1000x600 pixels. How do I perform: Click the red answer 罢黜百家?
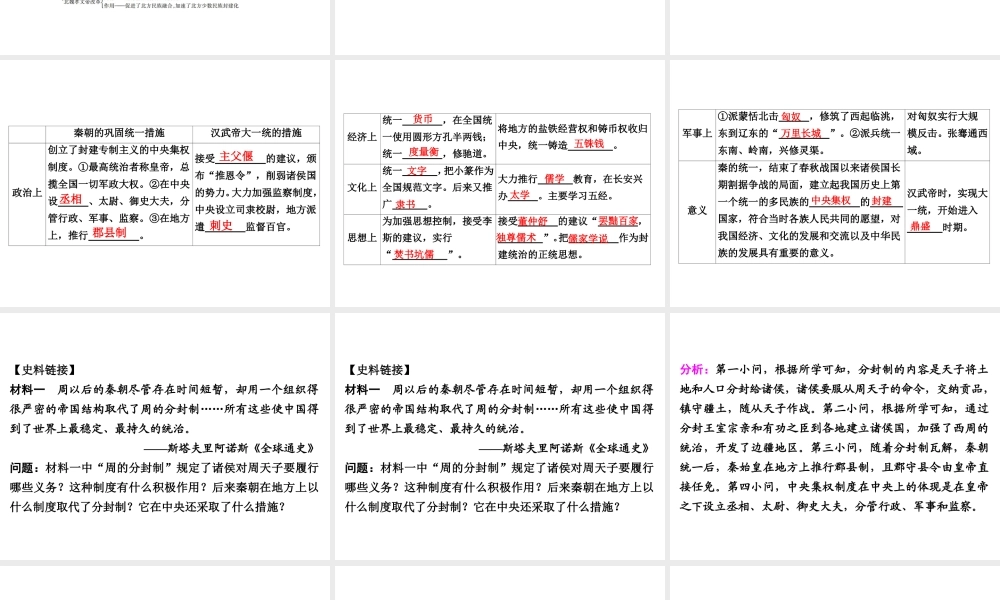coord(618,221)
